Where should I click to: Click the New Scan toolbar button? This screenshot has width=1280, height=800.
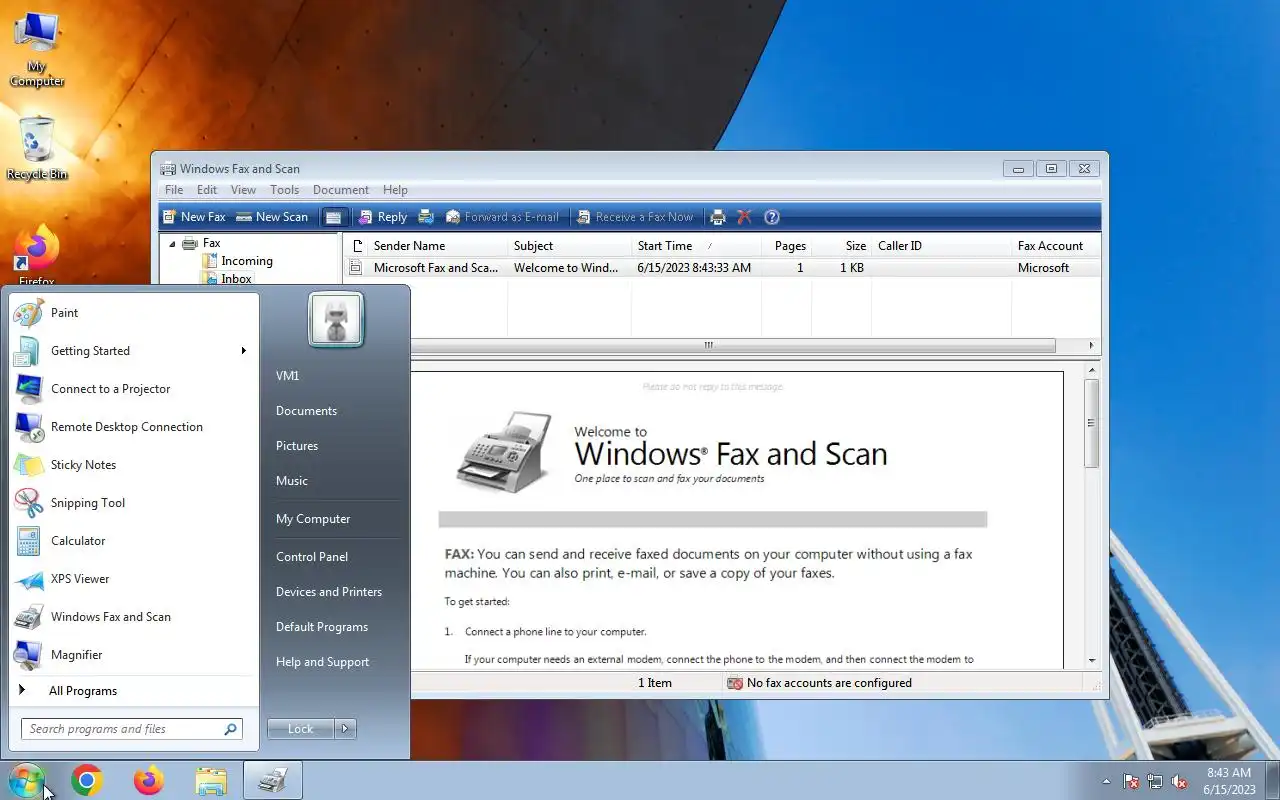[272, 217]
